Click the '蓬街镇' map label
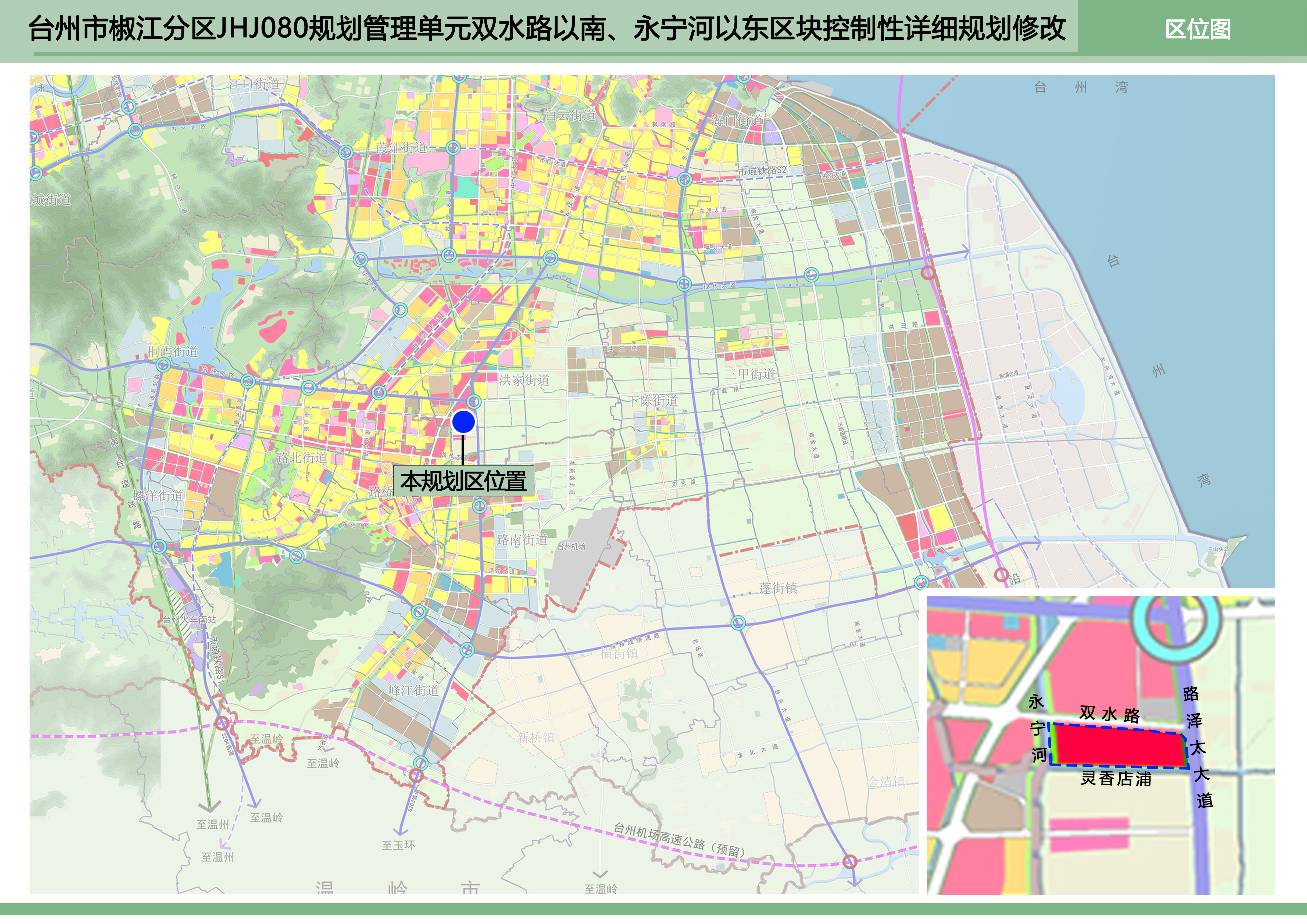This screenshot has height=924, width=1307. [778, 588]
